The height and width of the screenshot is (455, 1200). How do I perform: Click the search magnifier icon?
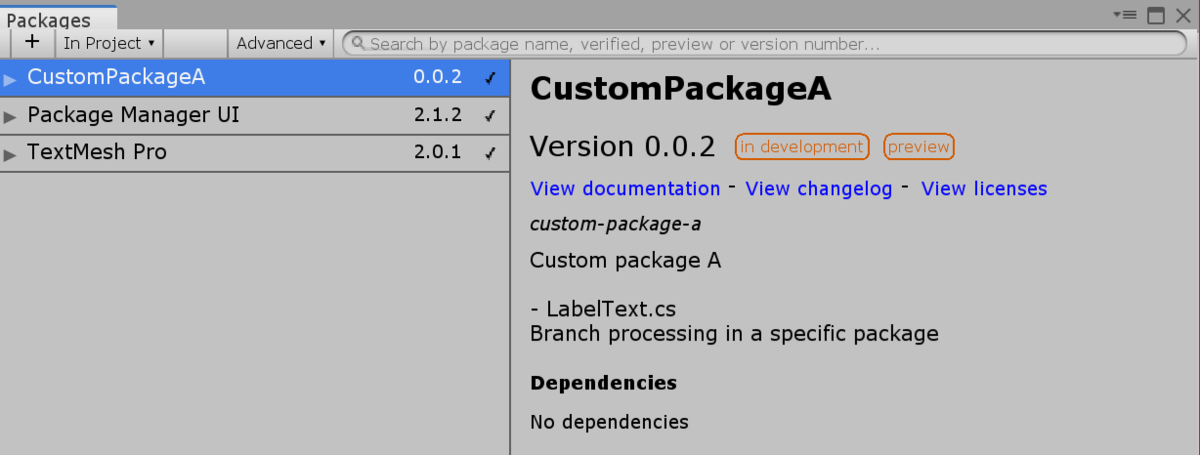(358, 44)
